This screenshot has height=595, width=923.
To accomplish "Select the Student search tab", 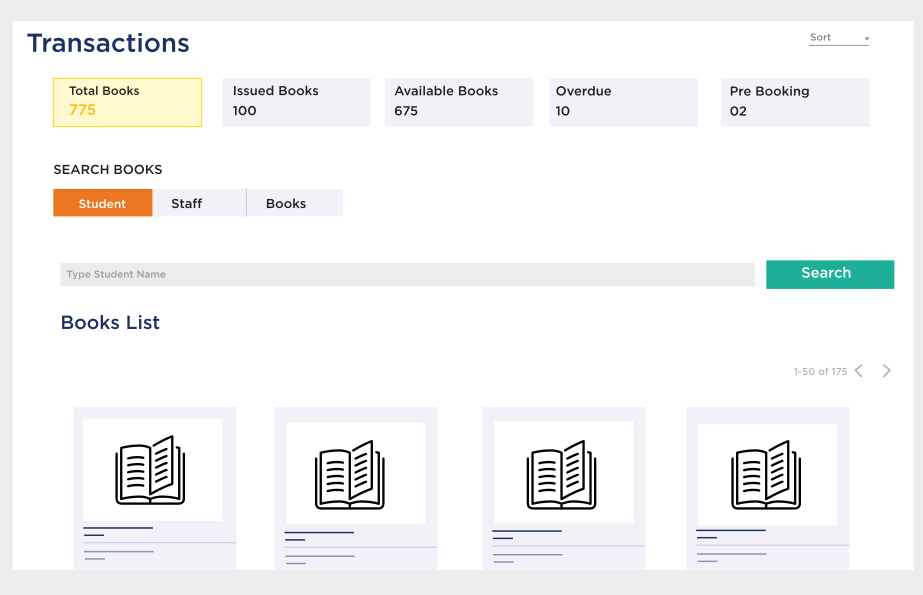I will point(102,203).
